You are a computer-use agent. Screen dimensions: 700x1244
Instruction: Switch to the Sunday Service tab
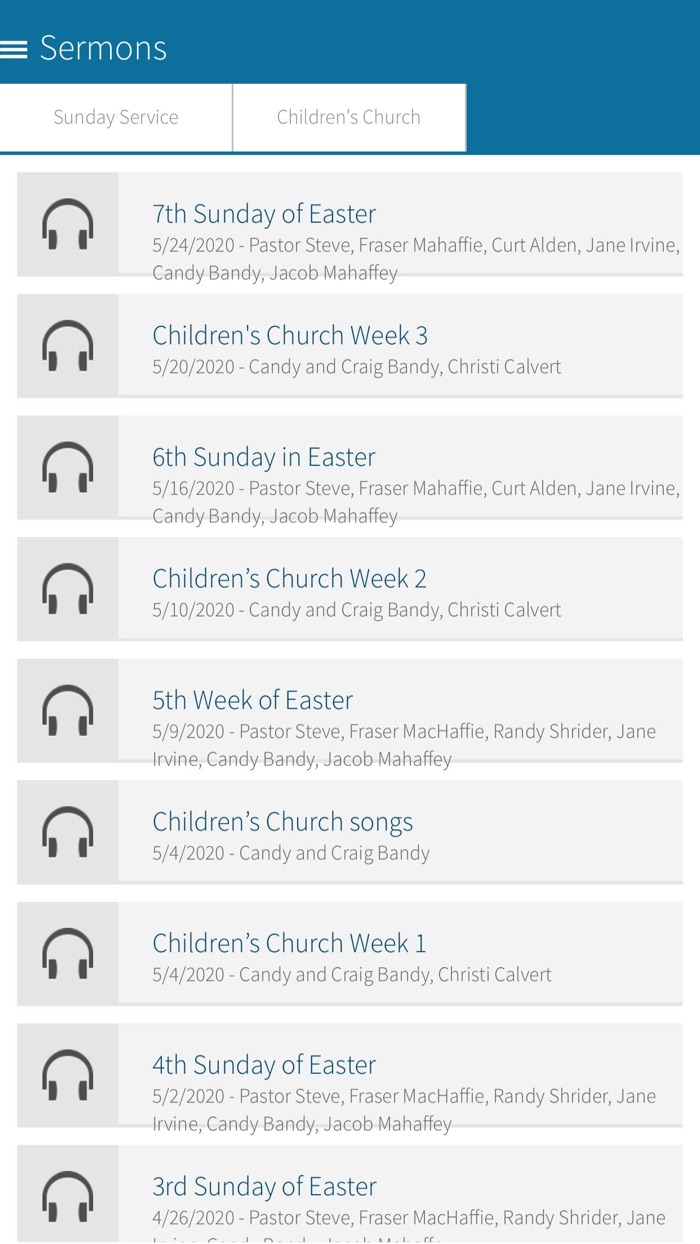pos(116,117)
